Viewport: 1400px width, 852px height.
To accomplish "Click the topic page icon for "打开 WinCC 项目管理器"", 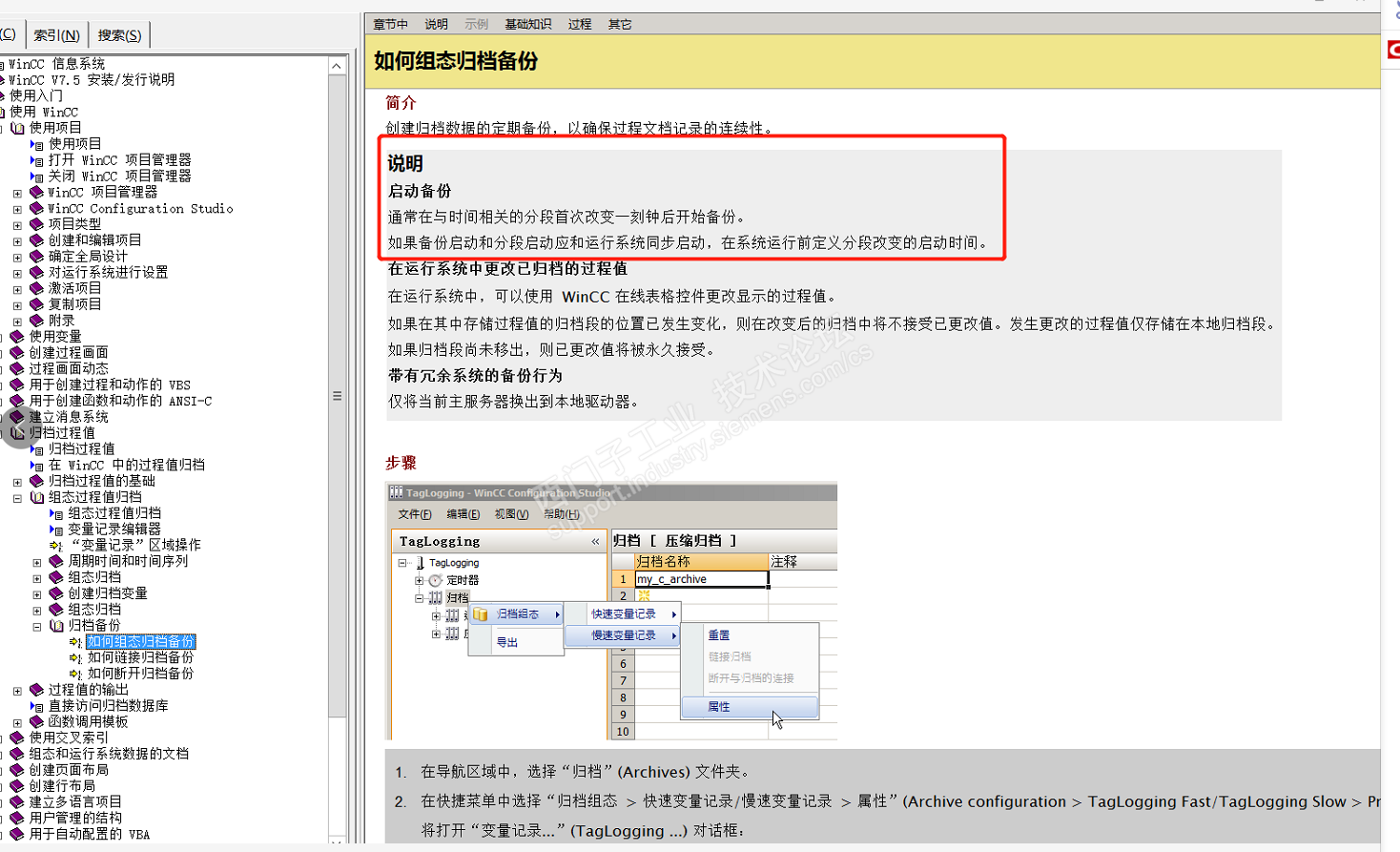I will [36, 160].
